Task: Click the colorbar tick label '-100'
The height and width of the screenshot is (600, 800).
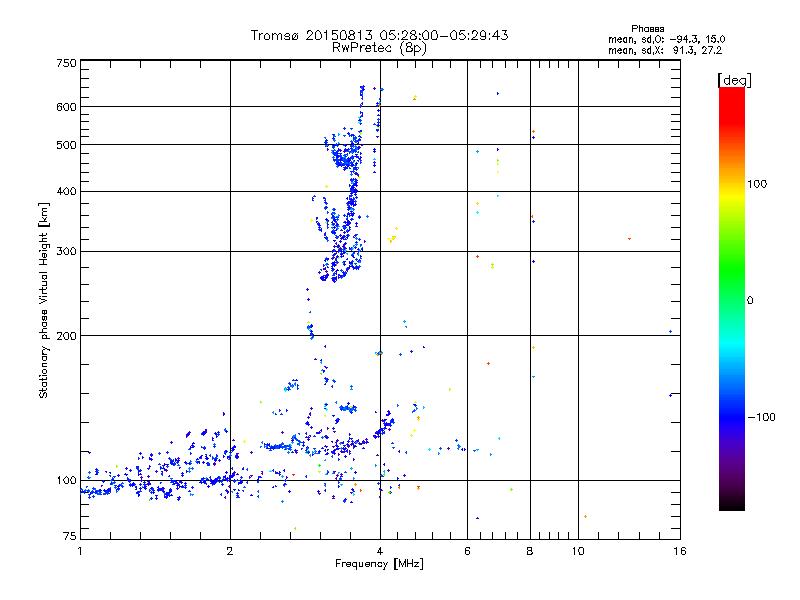Action: coord(761,417)
